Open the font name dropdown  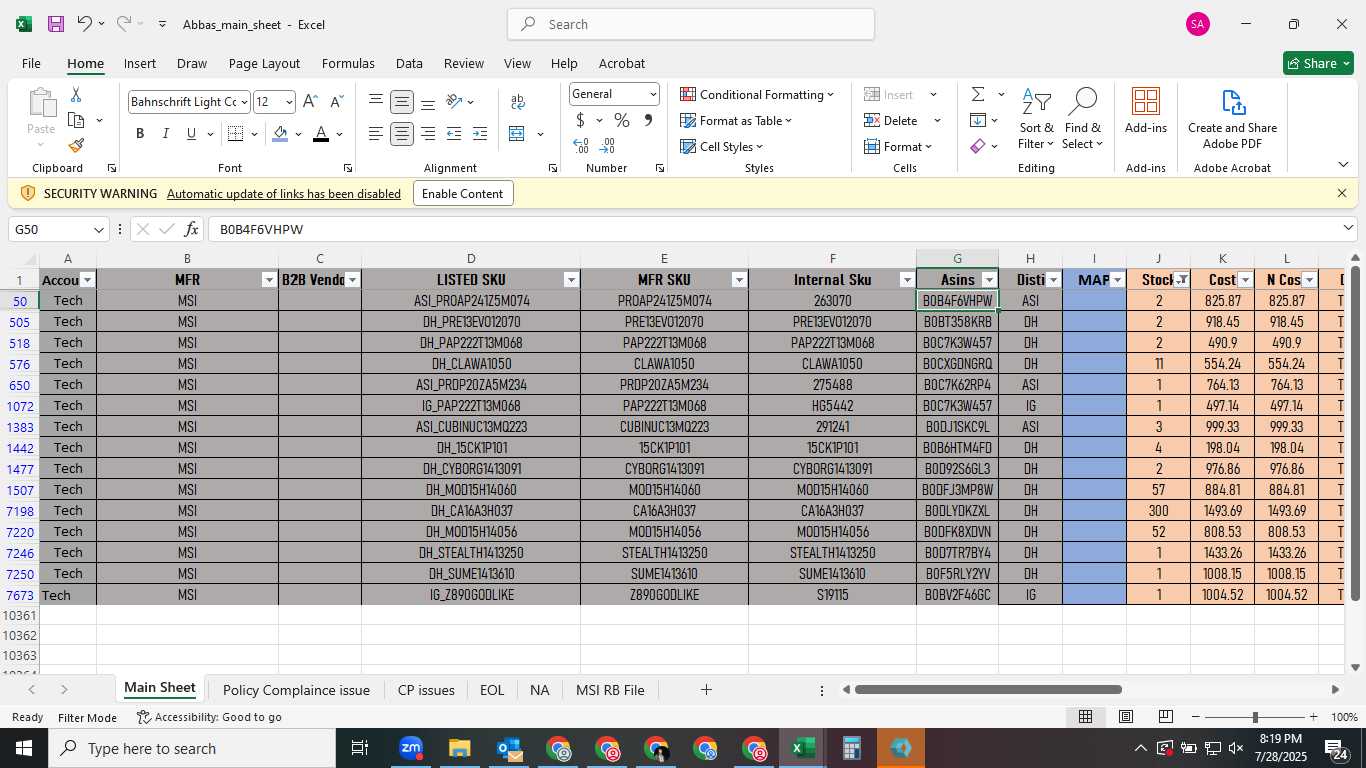[243, 102]
